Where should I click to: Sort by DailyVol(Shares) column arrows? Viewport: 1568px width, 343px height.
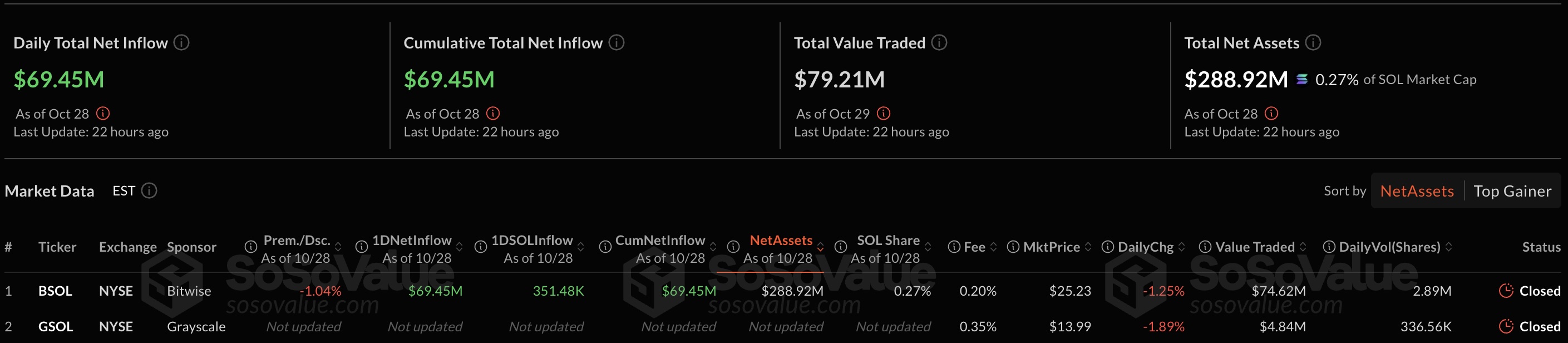tap(1449, 247)
